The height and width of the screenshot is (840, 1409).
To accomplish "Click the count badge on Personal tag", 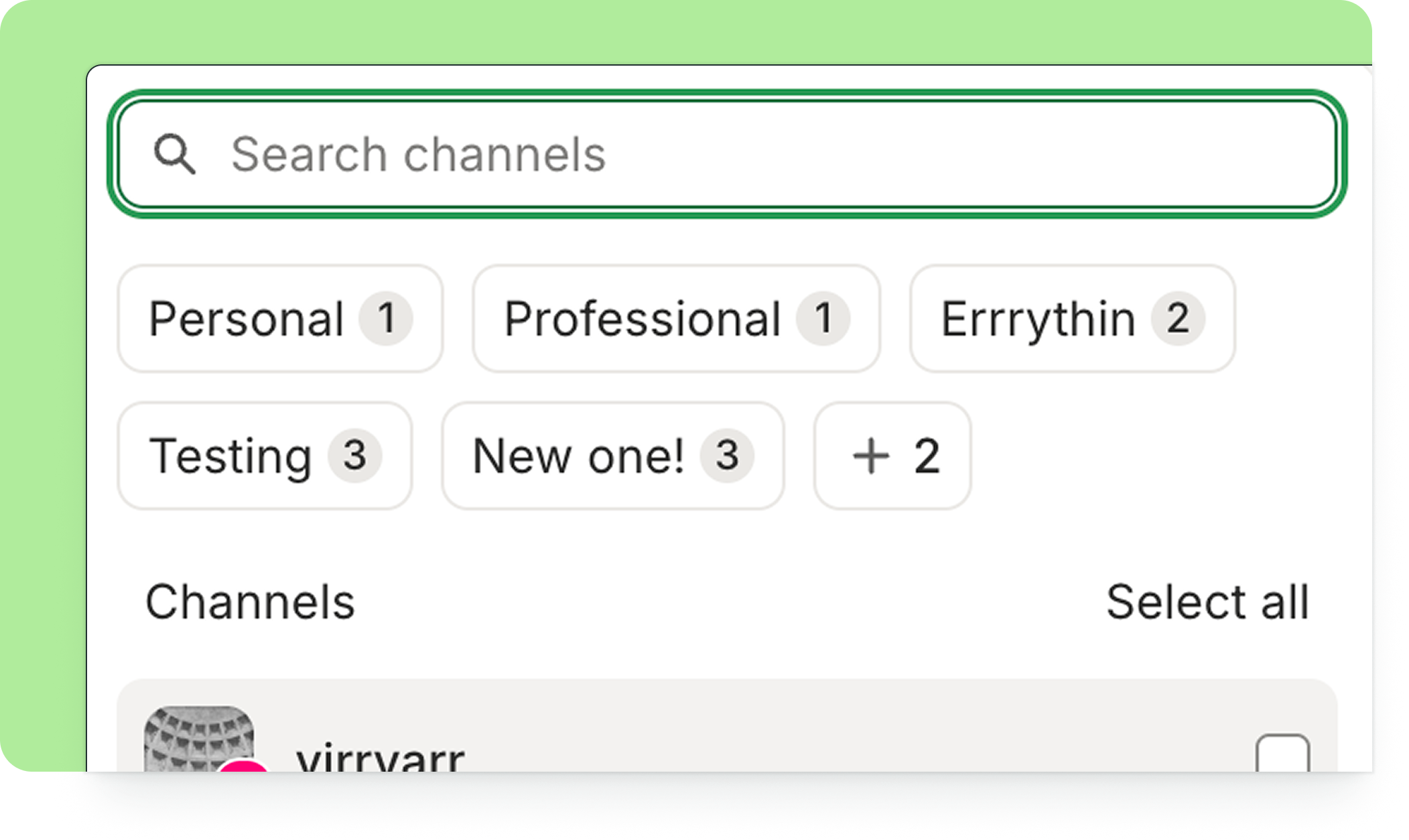I will tap(386, 318).
